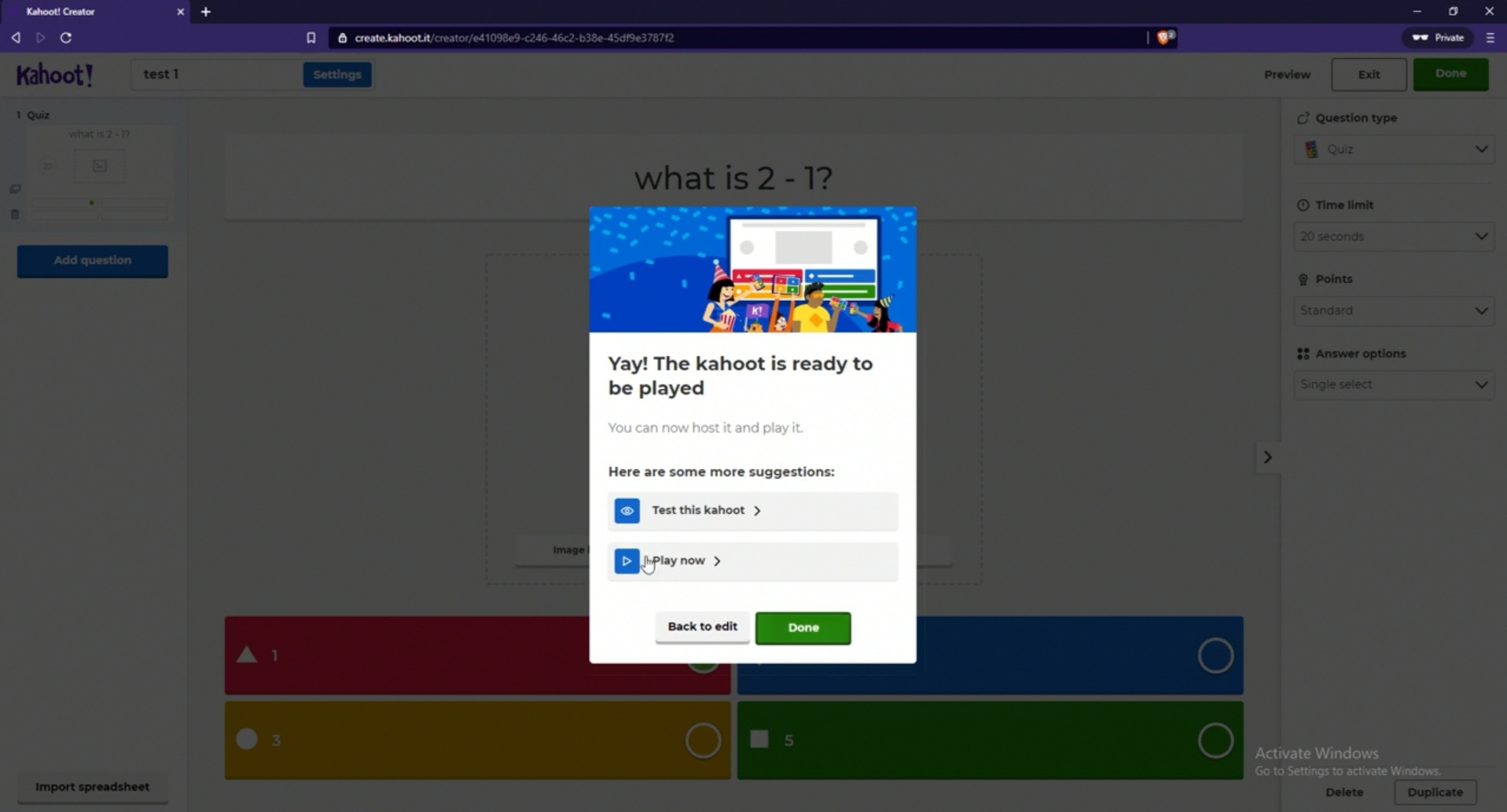Click the '1 Quiz' label in sidebar
Screen dimensions: 1507x812
(x=32, y=115)
